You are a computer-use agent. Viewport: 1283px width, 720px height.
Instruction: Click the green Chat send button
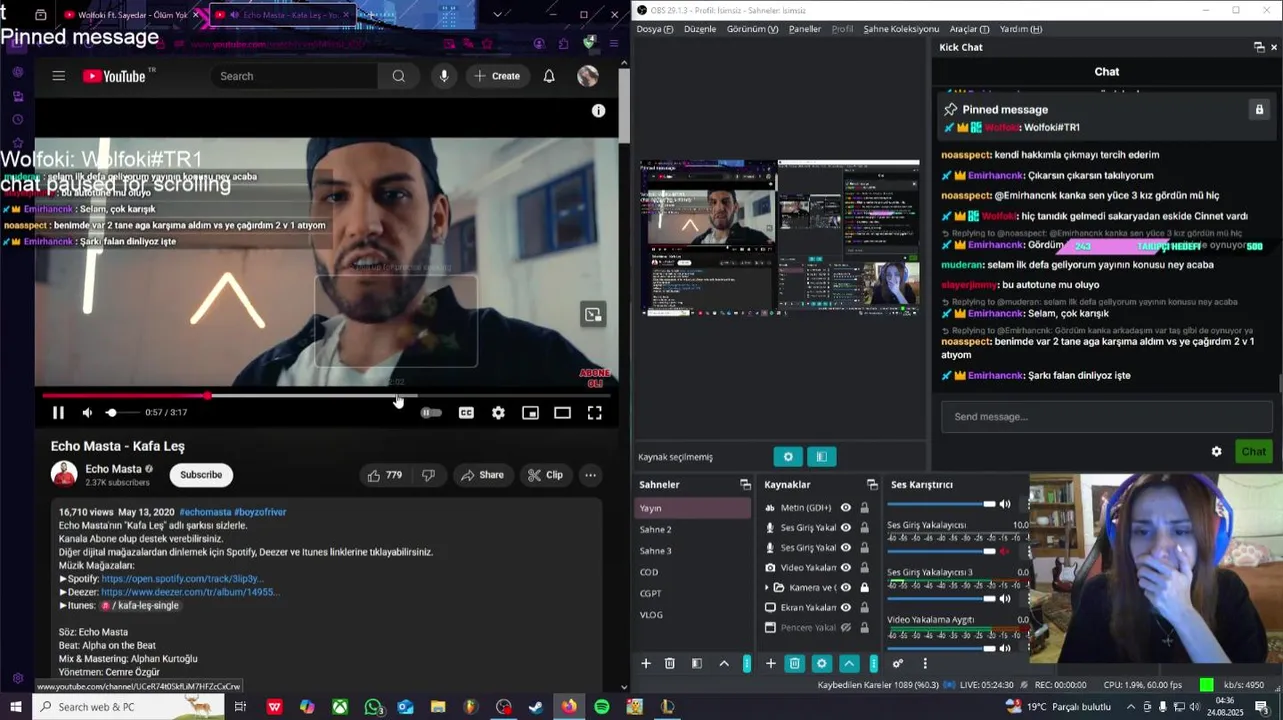[x=1254, y=452]
